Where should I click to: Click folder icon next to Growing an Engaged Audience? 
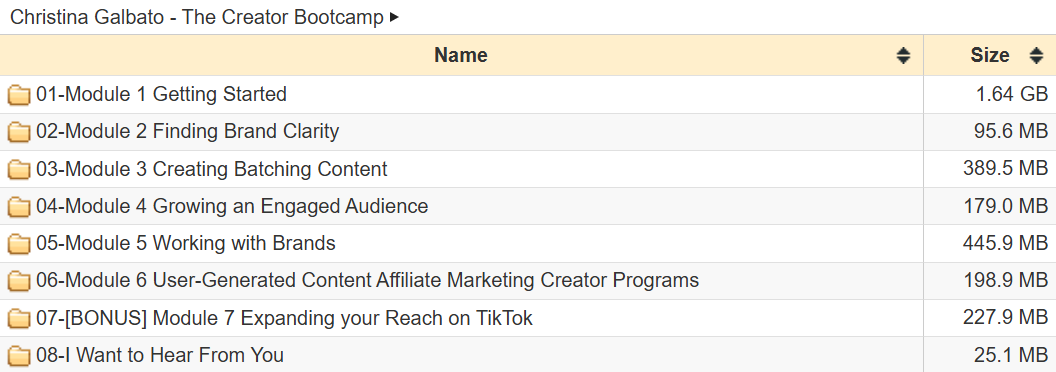(x=19, y=207)
